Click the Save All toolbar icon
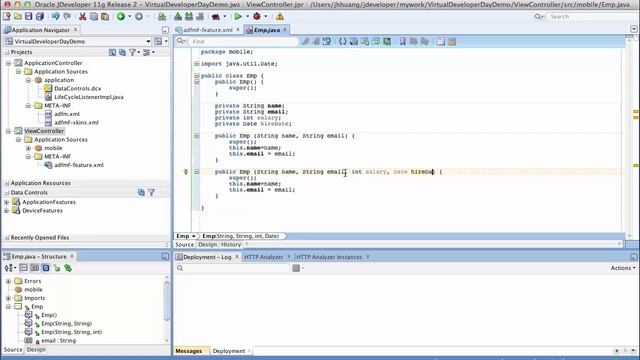640x360 pixels. click(x=40, y=17)
